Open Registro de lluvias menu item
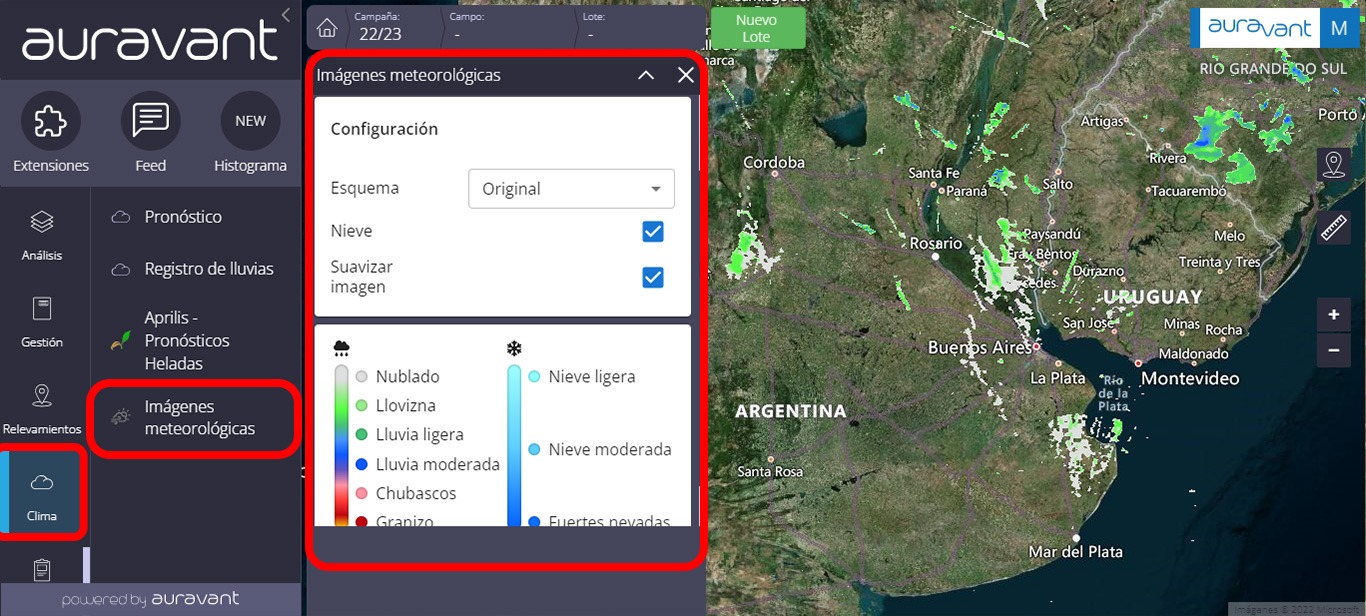 click(208, 269)
